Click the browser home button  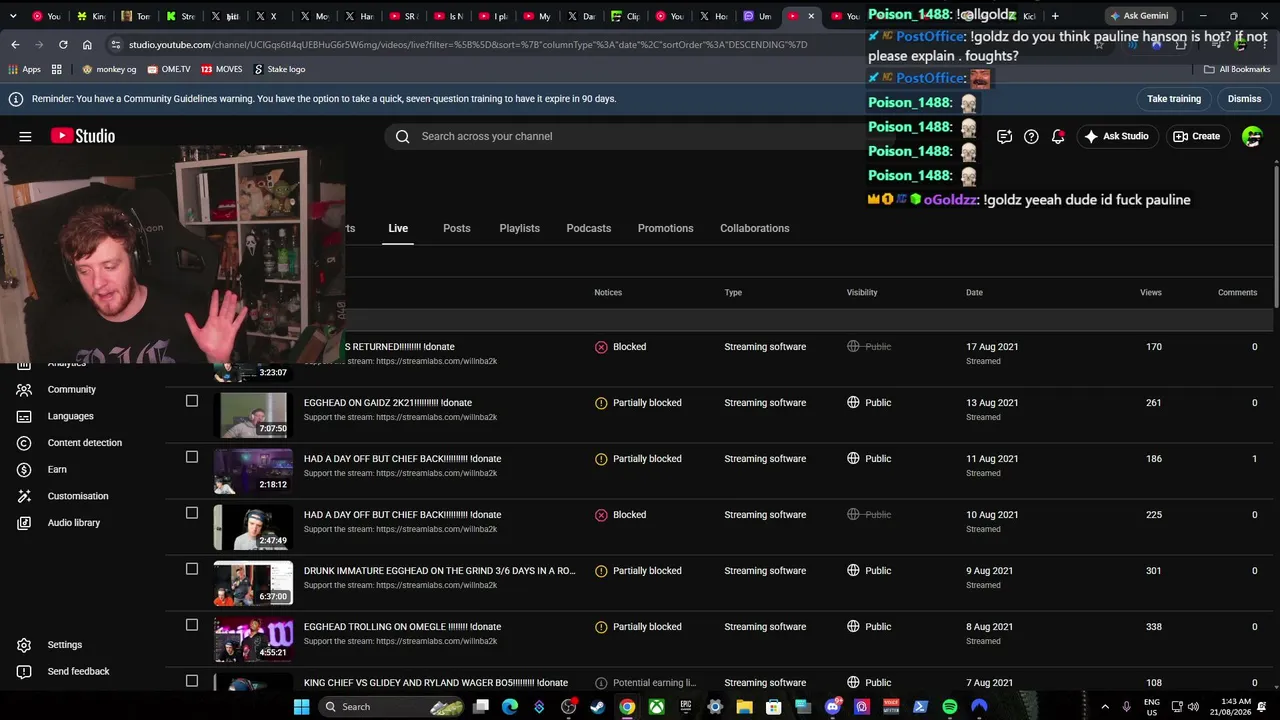click(x=87, y=45)
